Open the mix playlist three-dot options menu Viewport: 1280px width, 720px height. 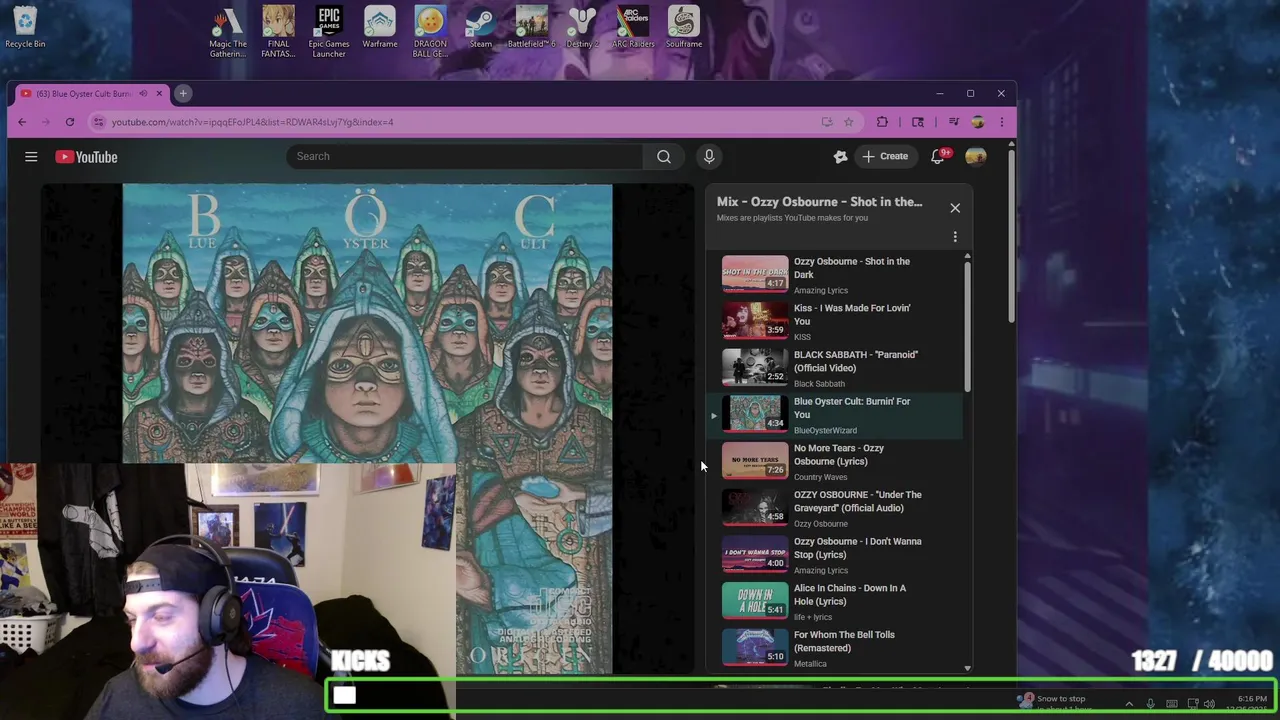(x=955, y=237)
